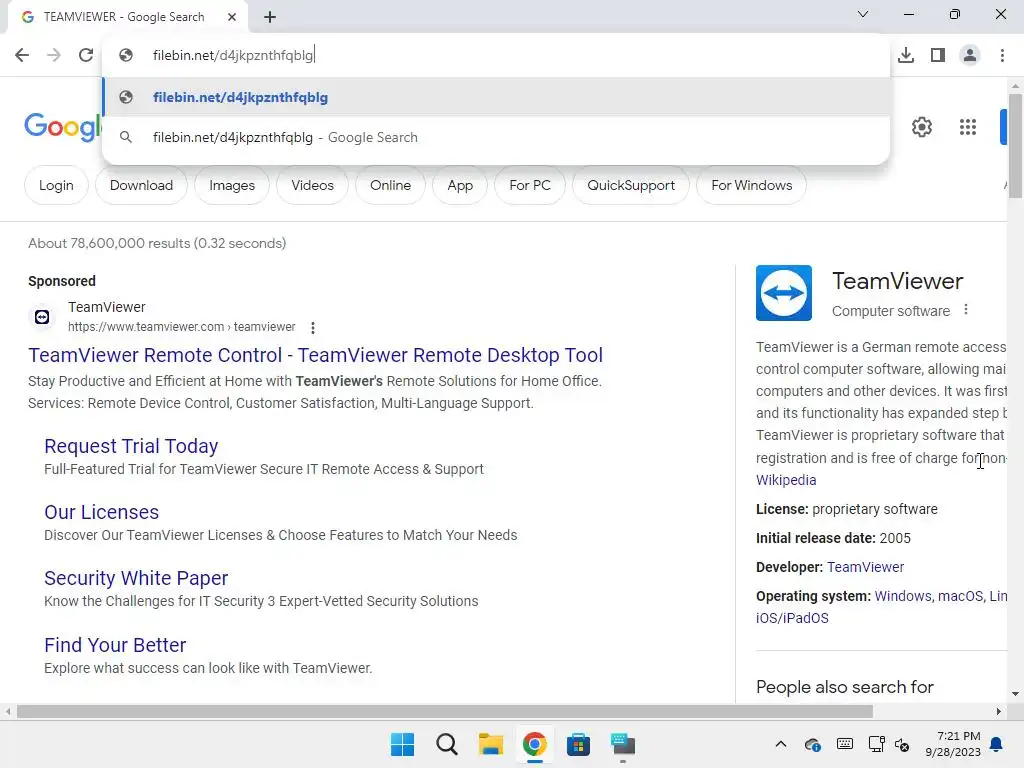
Task: Show hidden system tray icons
Action: [x=780, y=744]
